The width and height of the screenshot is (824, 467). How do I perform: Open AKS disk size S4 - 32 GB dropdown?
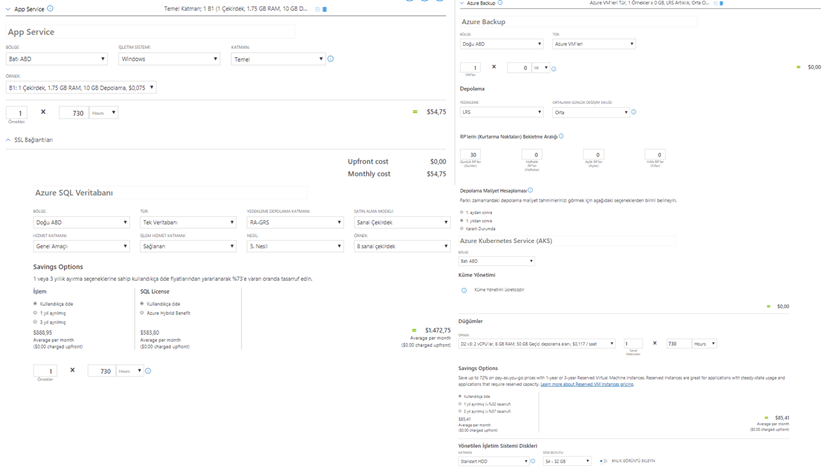pos(567,461)
